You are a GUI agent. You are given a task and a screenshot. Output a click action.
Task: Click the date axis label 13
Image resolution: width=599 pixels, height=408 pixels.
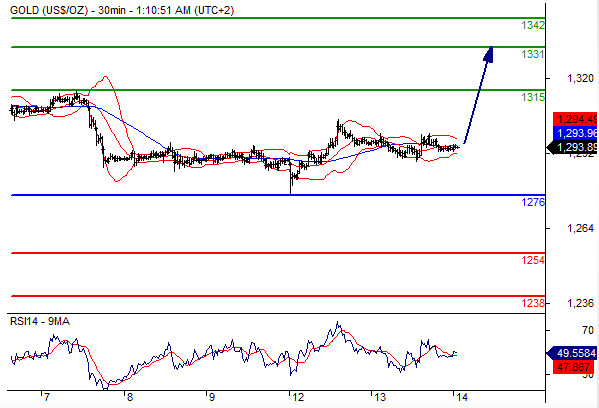tap(379, 397)
